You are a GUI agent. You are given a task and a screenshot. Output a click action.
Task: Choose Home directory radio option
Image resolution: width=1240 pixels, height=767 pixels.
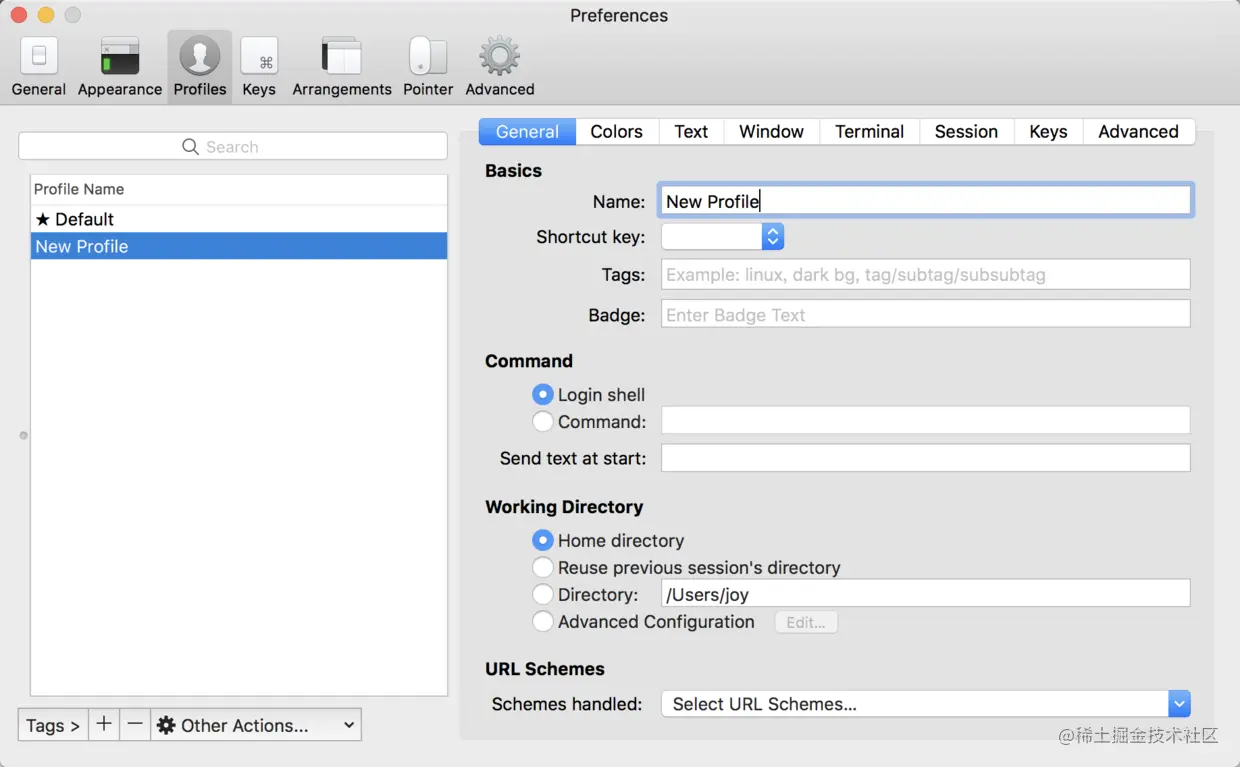click(x=543, y=541)
